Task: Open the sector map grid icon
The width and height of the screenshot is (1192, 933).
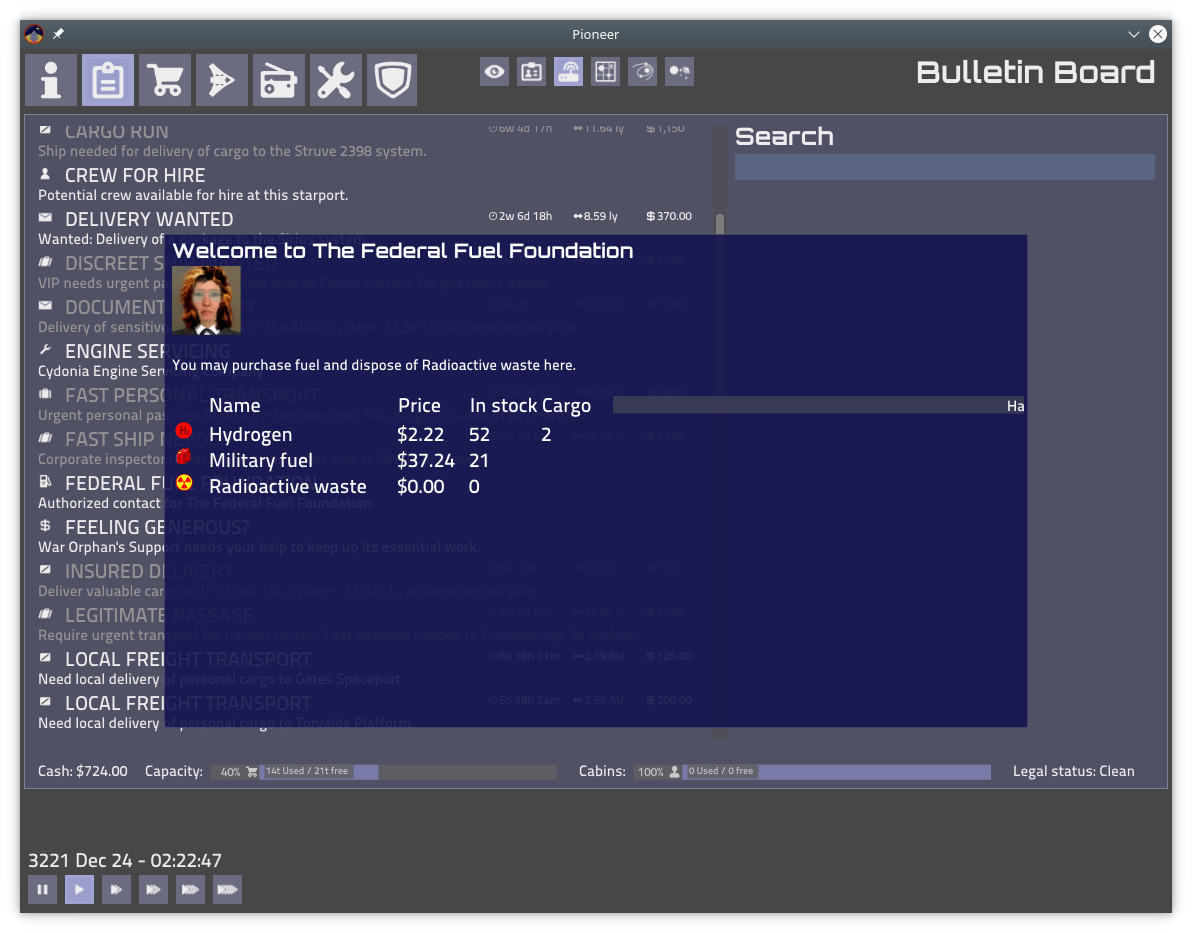Action: (x=606, y=72)
